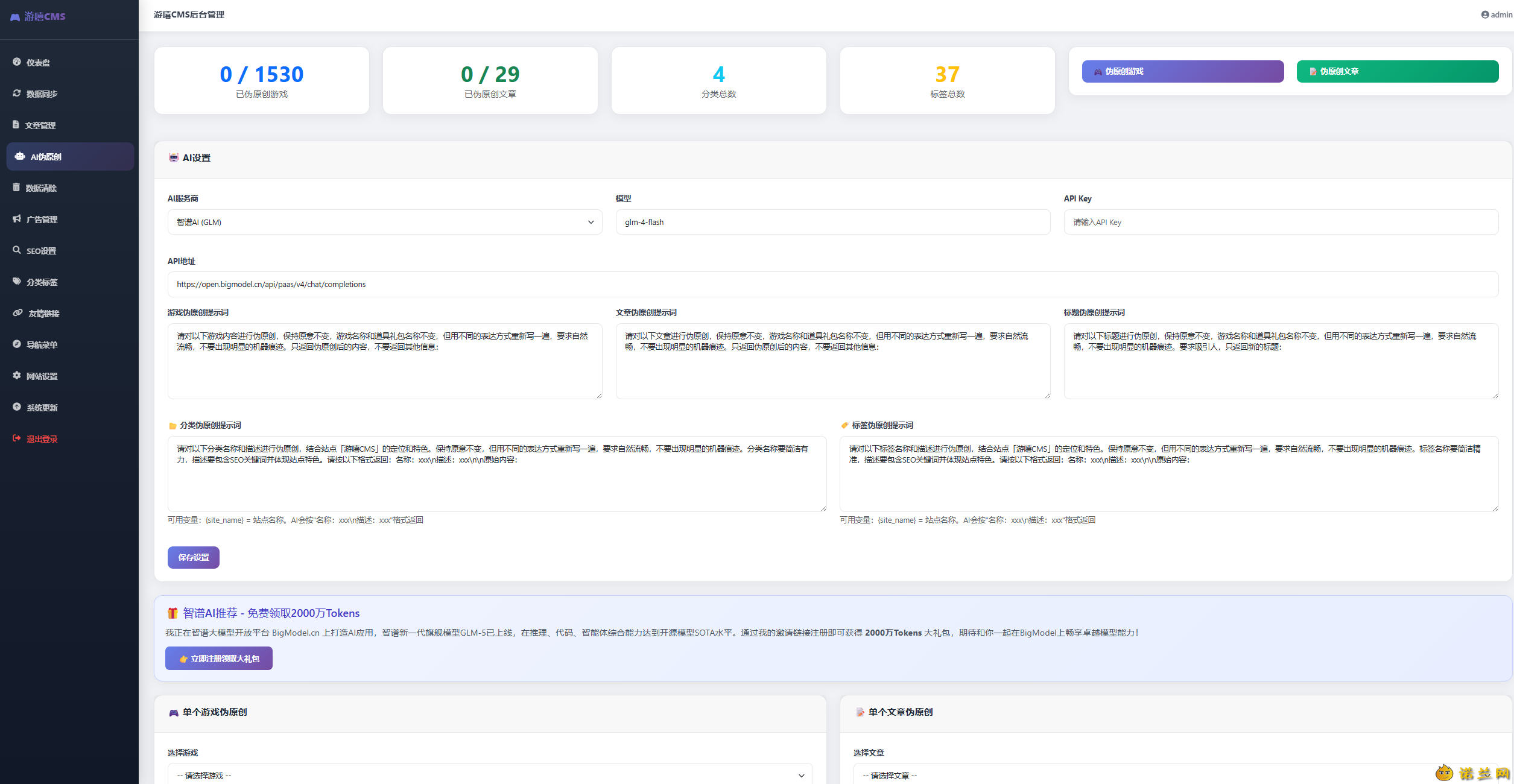Click the 广告管理 megaphone icon
Image resolution: width=1514 pixels, height=784 pixels.
[x=17, y=218]
